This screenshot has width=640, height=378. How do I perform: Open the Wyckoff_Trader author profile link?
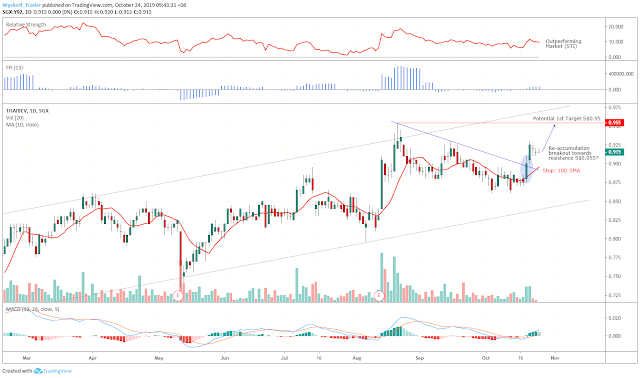click(x=22, y=5)
